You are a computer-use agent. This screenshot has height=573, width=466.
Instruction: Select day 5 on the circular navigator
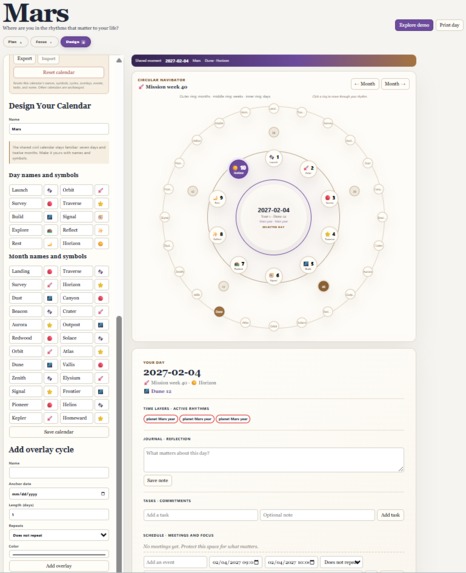point(308,265)
